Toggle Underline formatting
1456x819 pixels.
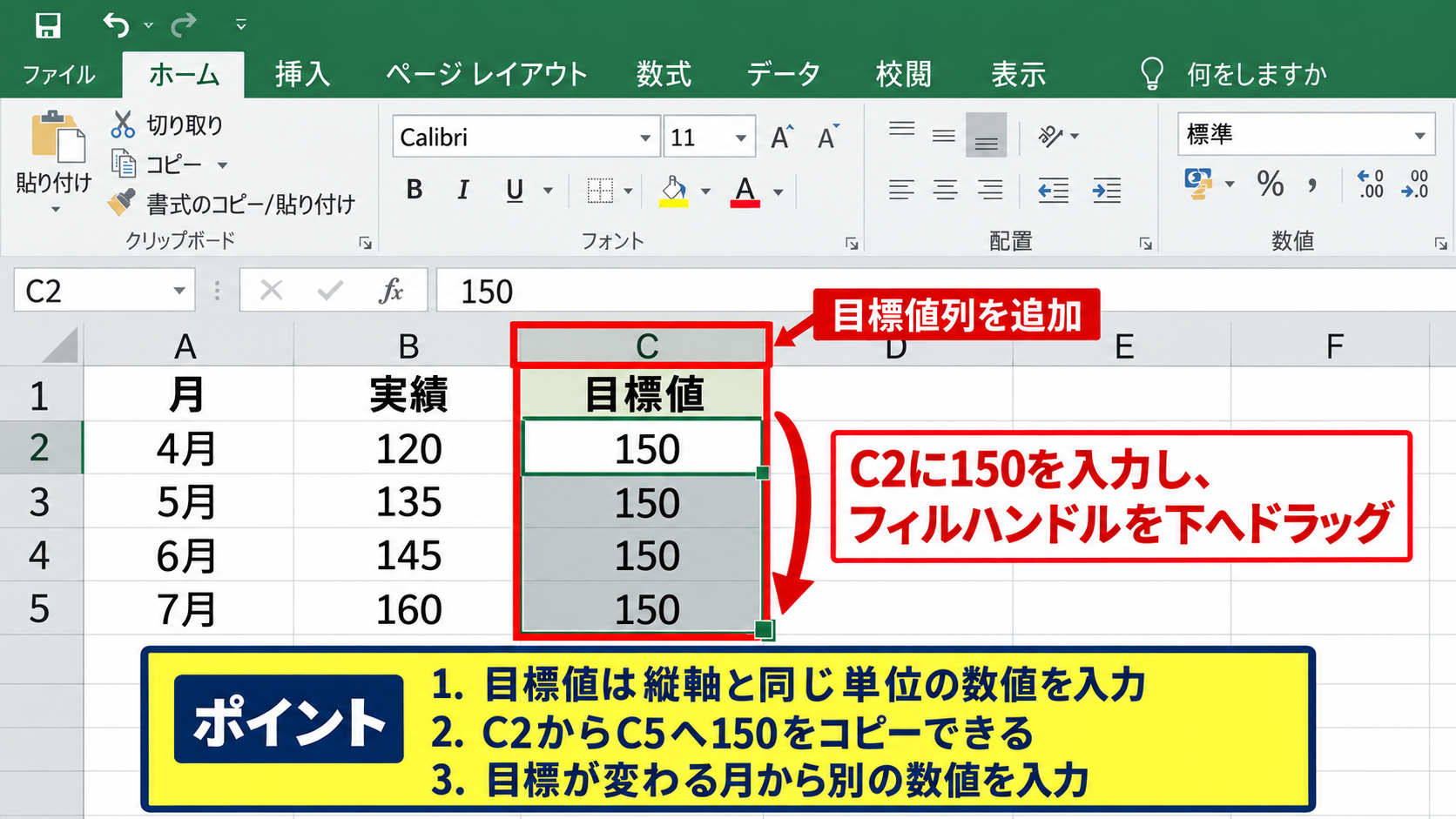click(x=515, y=190)
